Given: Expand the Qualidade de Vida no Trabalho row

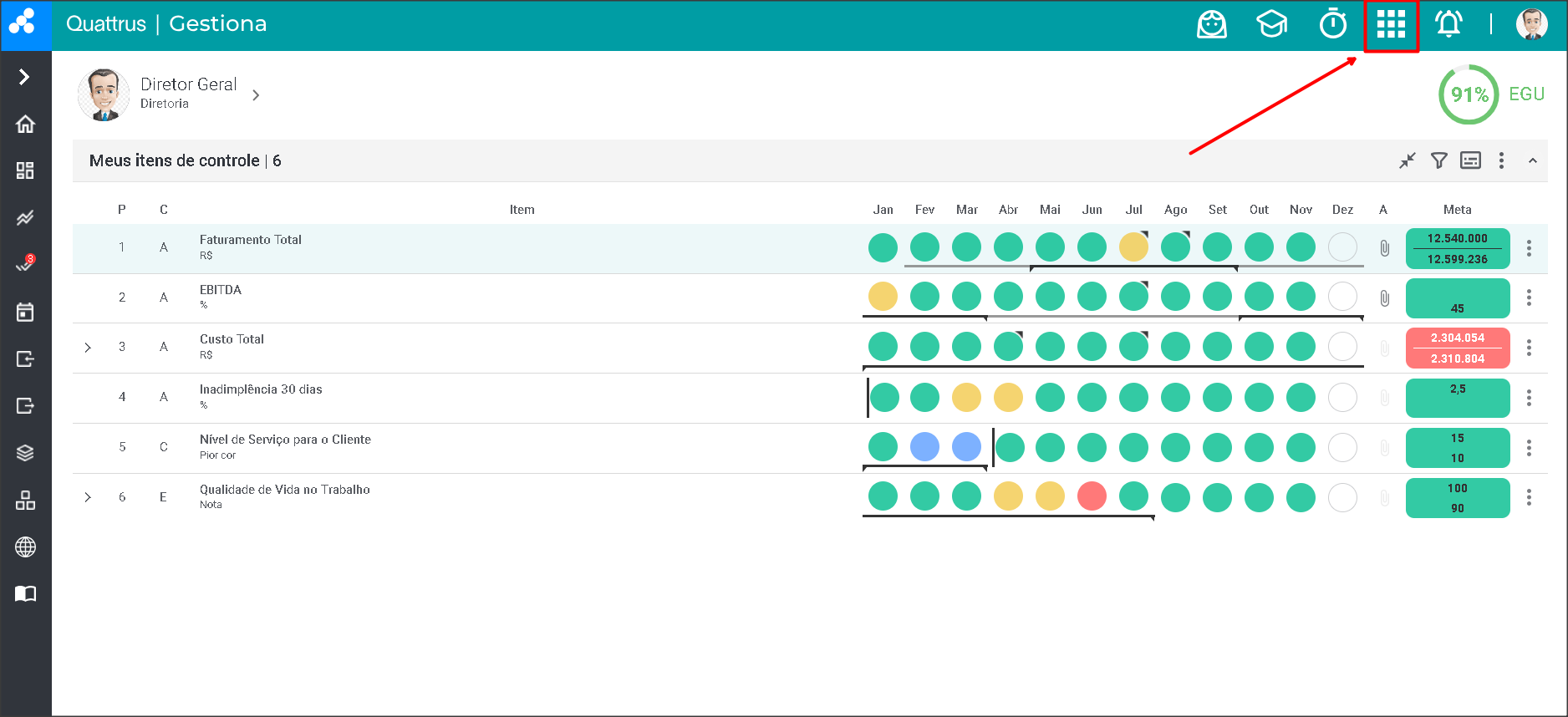Looking at the screenshot, I should (x=88, y=497).
